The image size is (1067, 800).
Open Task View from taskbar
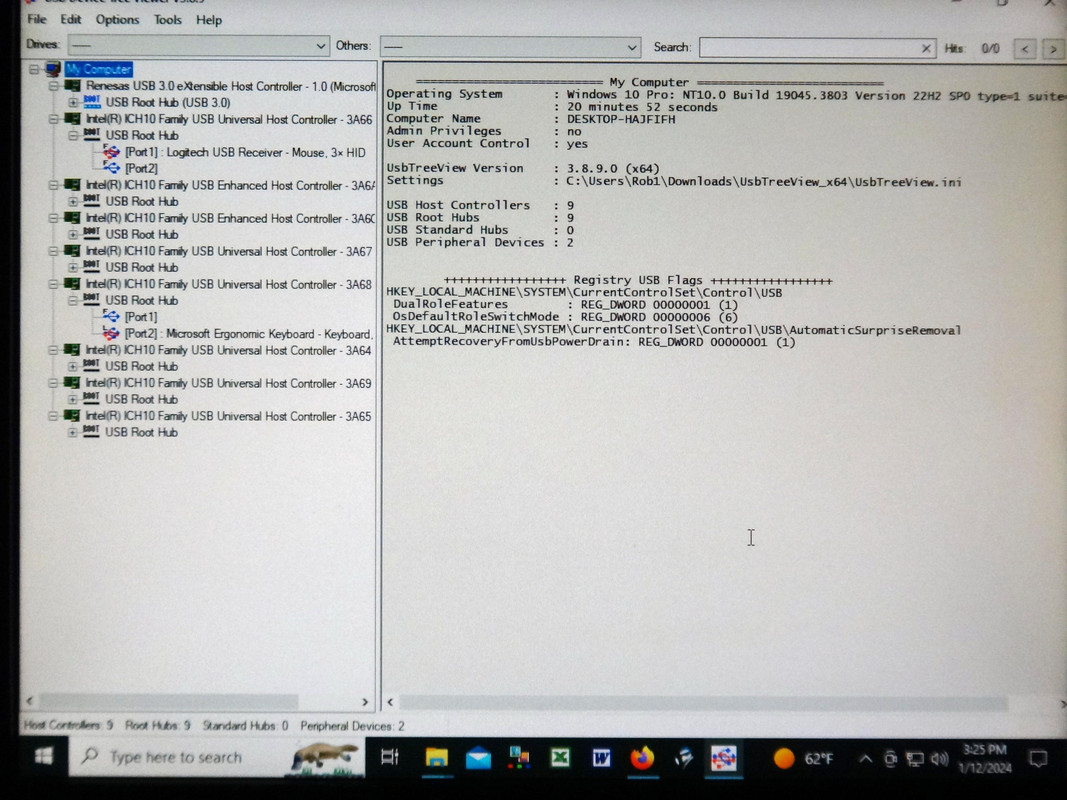(x=390, y=757)
